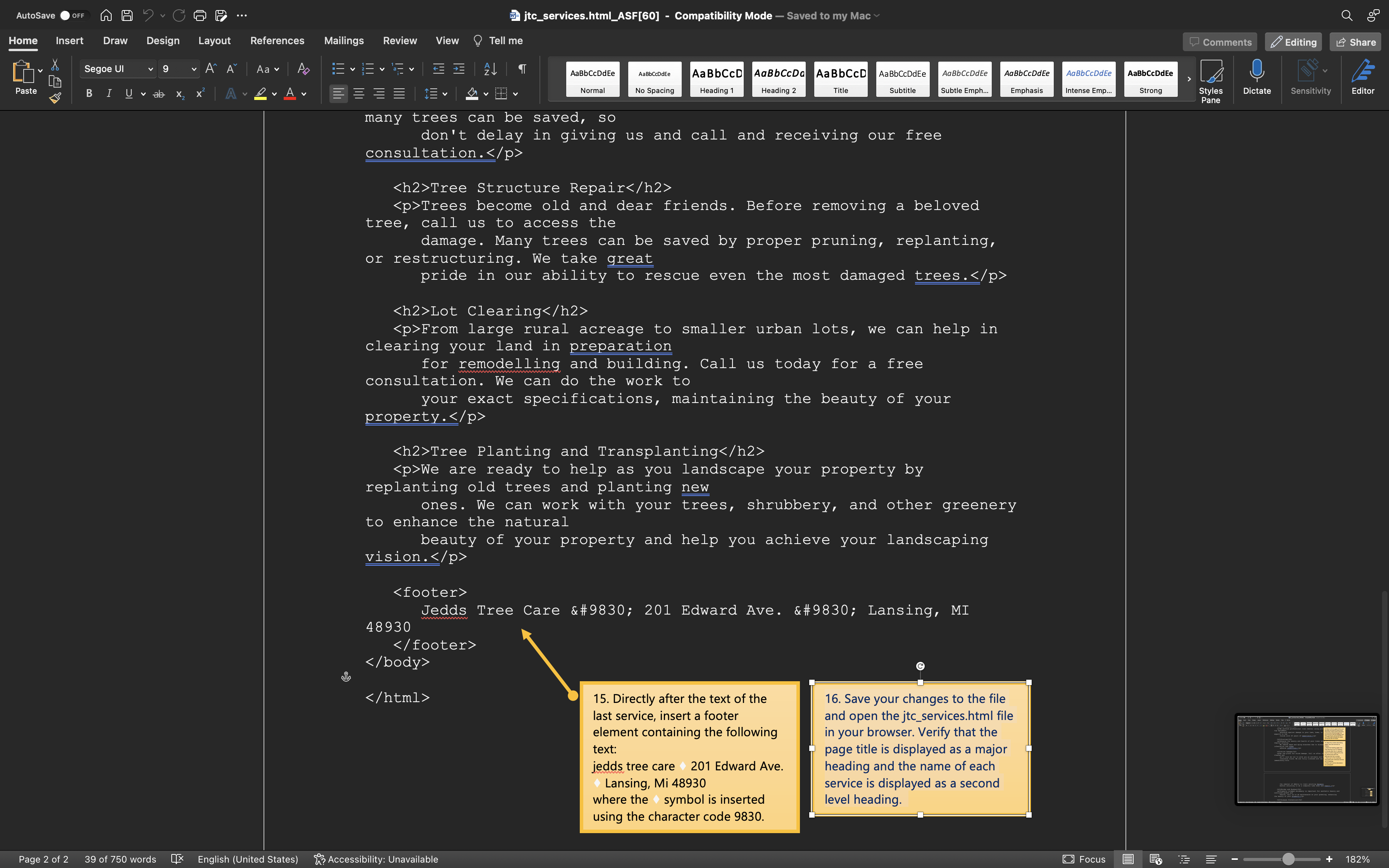This screenshot has height=868, width=1389.
Task: Increase indent of the paragraph
Action: 459,69
